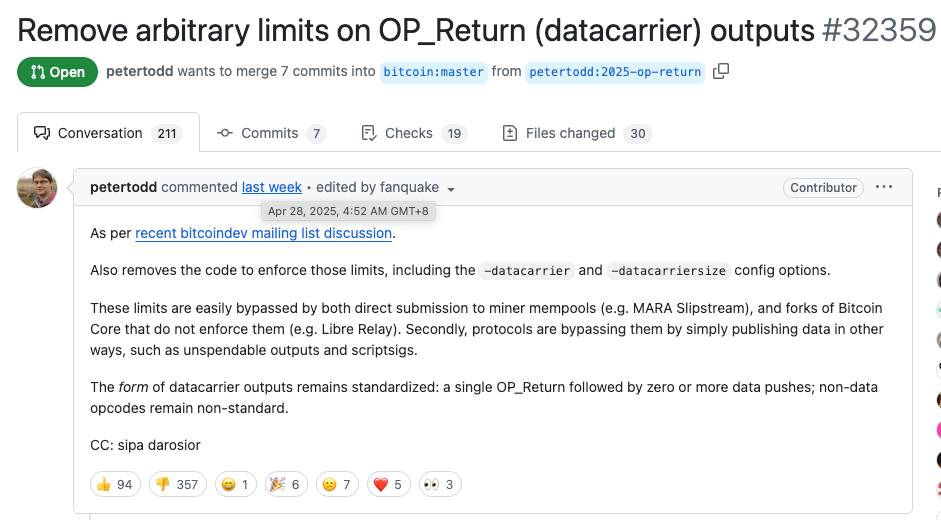Toggle the thumbs down reaction 357
Screen dimensions: 941x520
coord(178,485)
